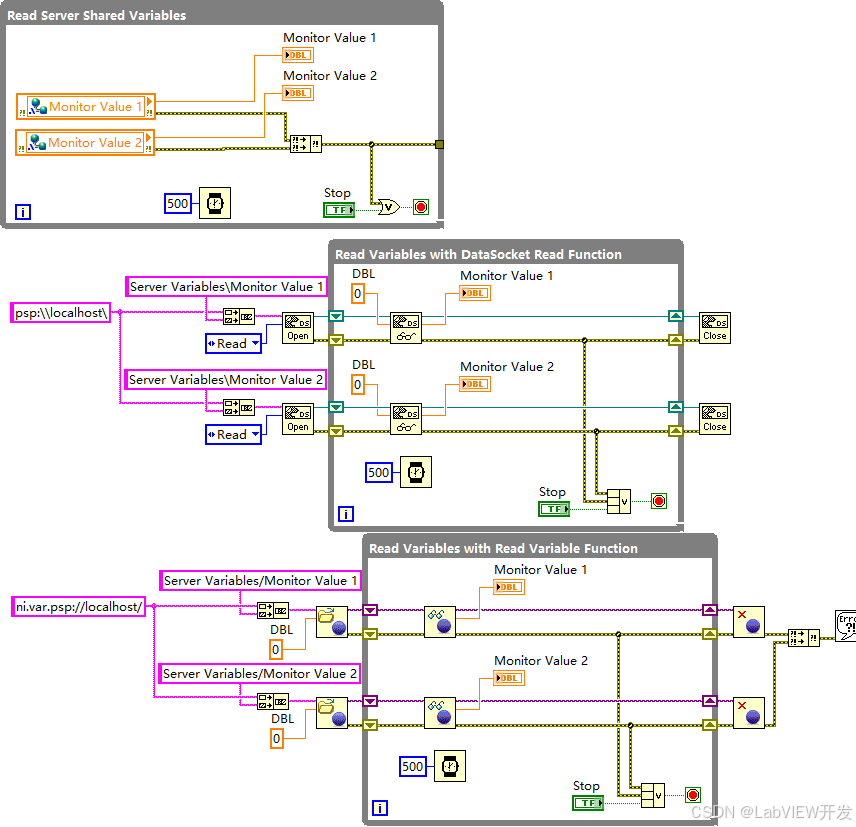Select Read Variable node for Monitor Value 2

[x=439, y=713]
